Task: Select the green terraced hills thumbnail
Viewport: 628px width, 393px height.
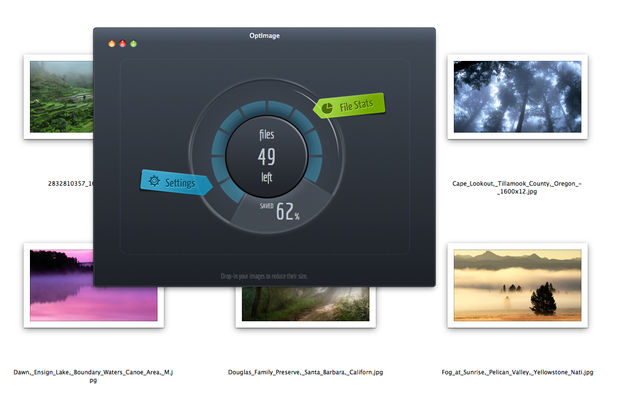Action: click(61, 97)
